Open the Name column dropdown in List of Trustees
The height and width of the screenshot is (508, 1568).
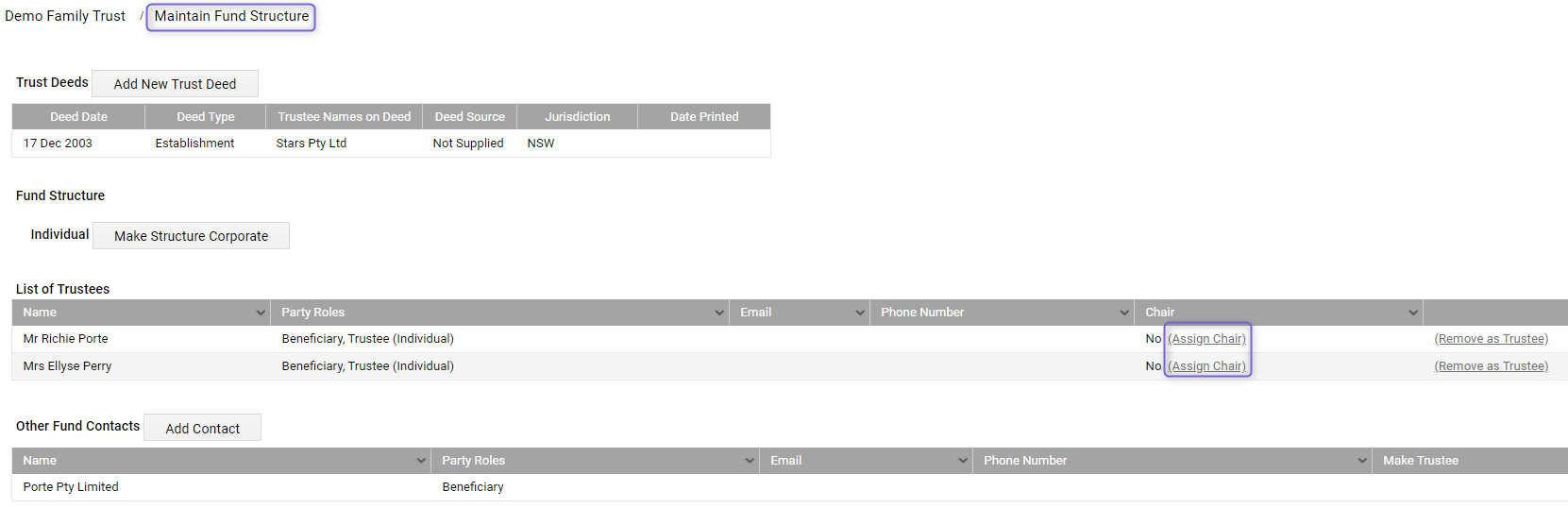tap(261, 313)
